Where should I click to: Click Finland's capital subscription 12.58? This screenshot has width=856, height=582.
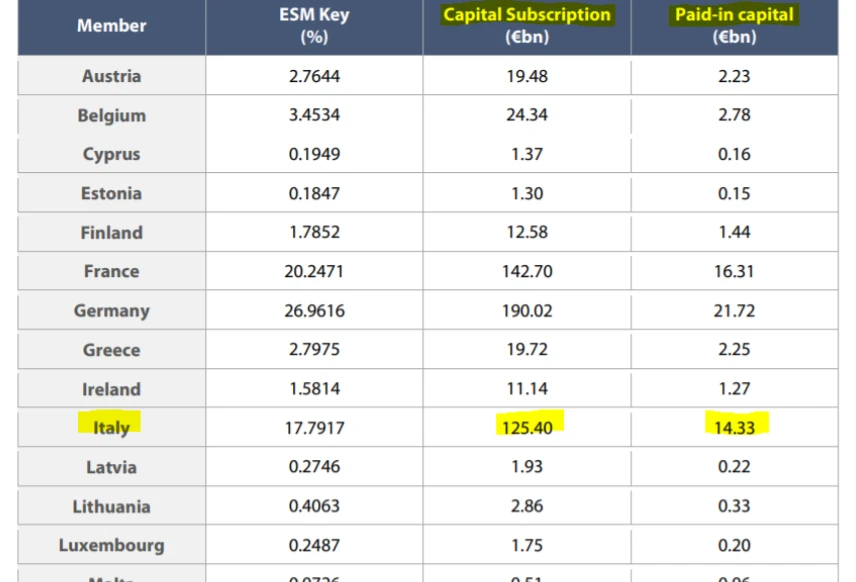pos(527,232)
